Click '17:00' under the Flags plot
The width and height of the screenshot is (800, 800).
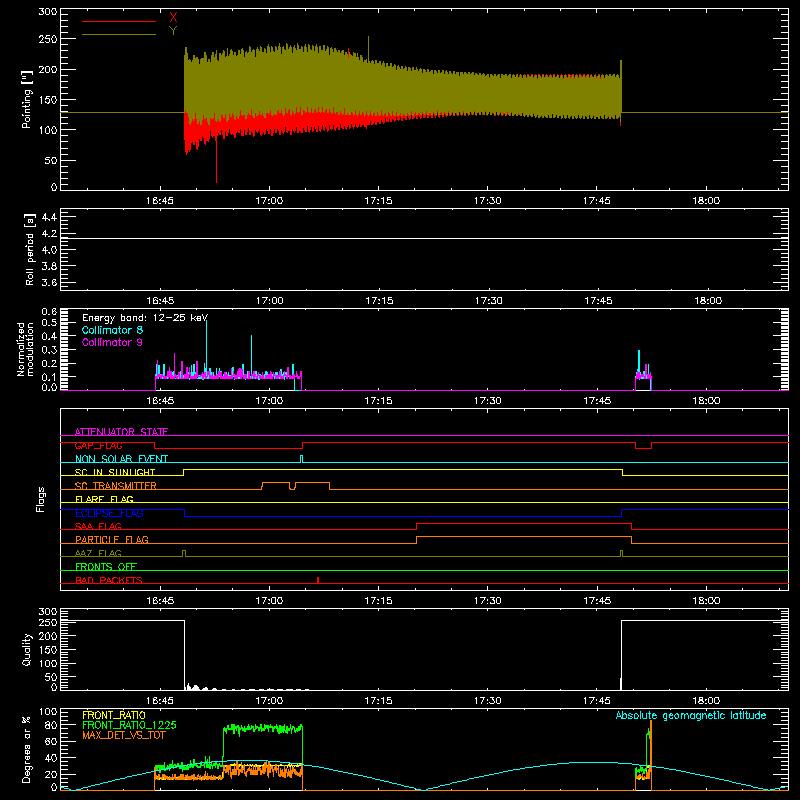click(269, 601)
